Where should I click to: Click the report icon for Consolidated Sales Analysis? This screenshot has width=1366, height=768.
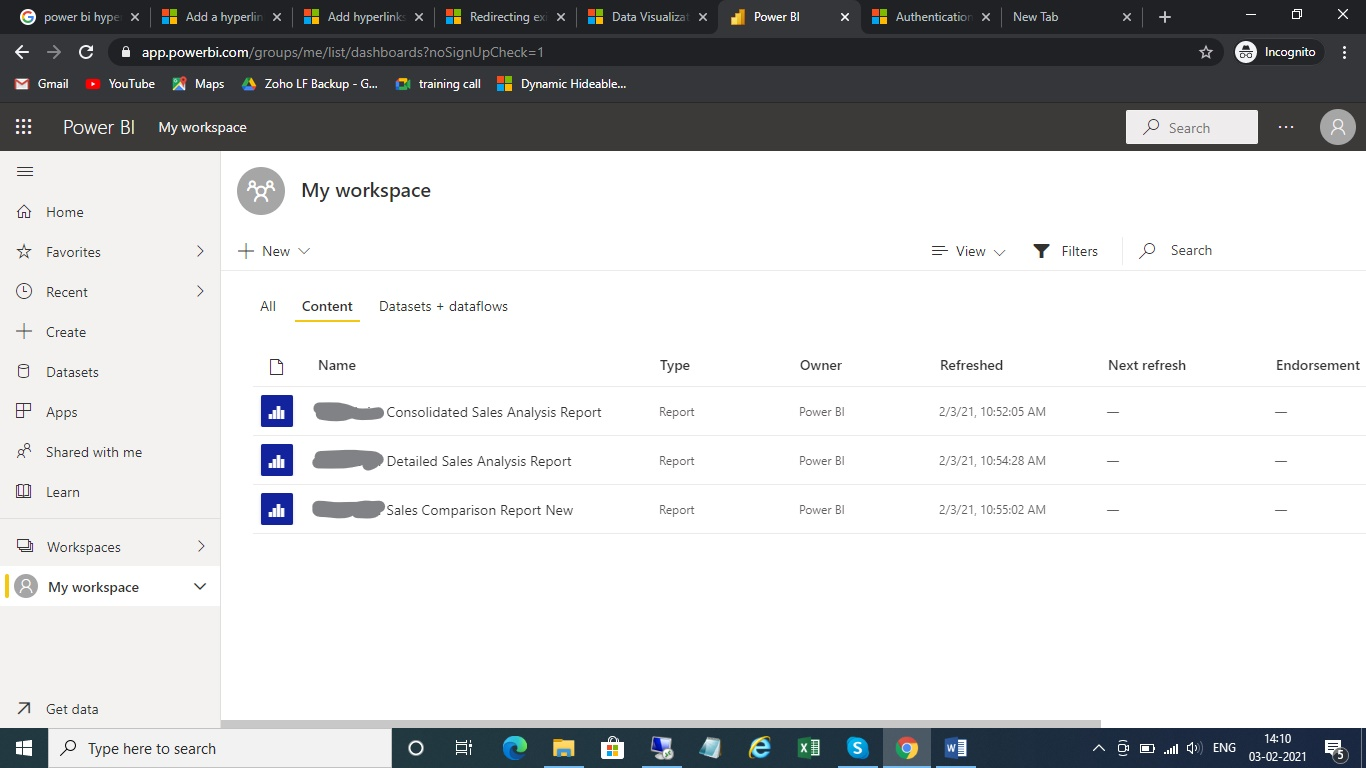pos(277,412)
